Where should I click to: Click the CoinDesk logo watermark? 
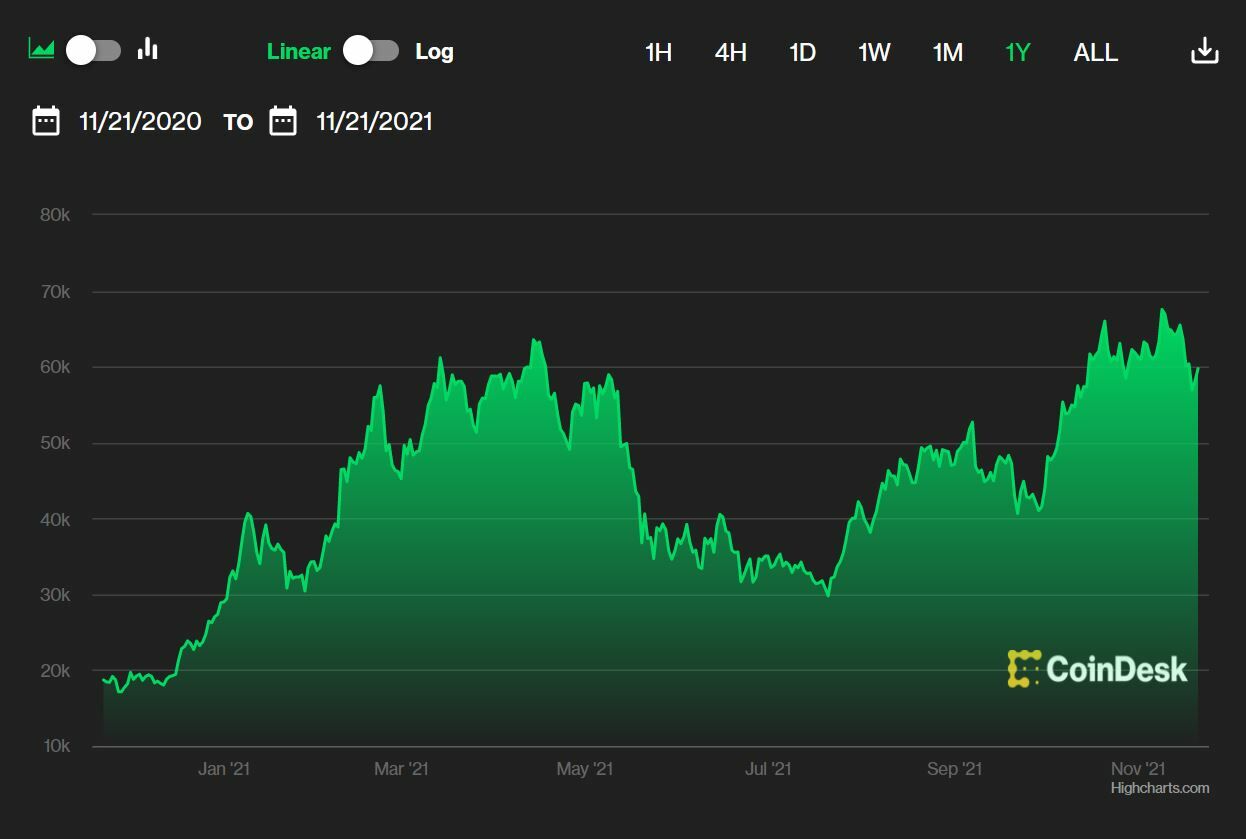(1097, 669)
